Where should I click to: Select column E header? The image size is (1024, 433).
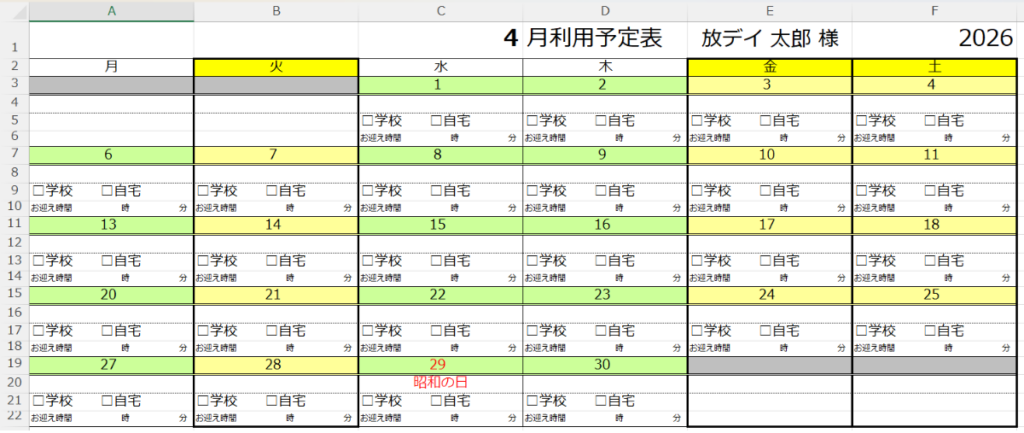coord(770,10)
